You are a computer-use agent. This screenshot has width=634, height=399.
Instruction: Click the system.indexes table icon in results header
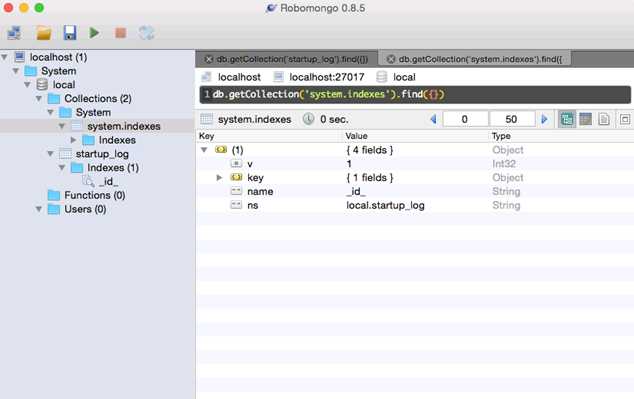tap(206, 119)
